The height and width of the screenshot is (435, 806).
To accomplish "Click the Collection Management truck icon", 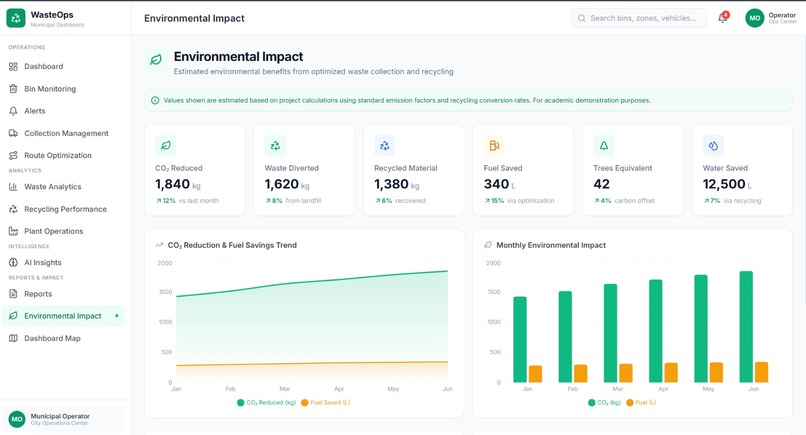I will click(13, 133).
